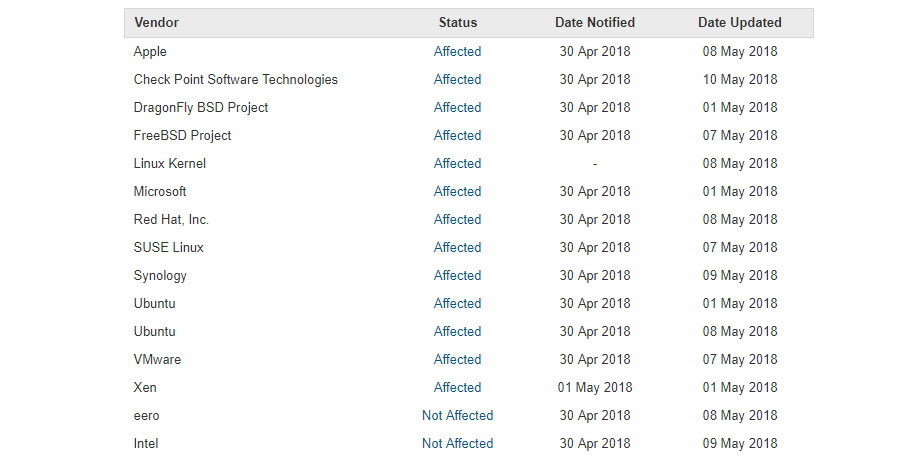This screenshot has height=474, width=910.
Task: Click SUSE Linux Affected status link
Action: 457,247
